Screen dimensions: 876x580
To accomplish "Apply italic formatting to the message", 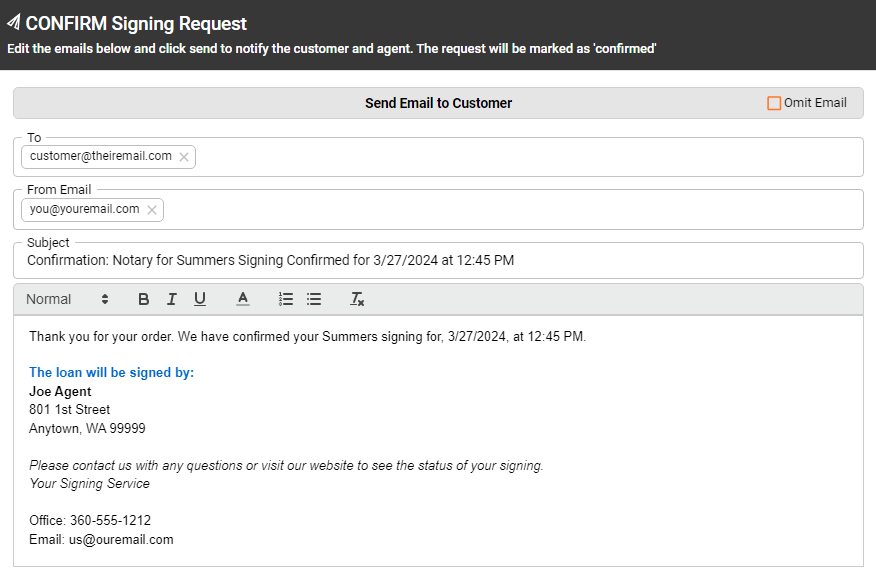I will pos(171,299).
